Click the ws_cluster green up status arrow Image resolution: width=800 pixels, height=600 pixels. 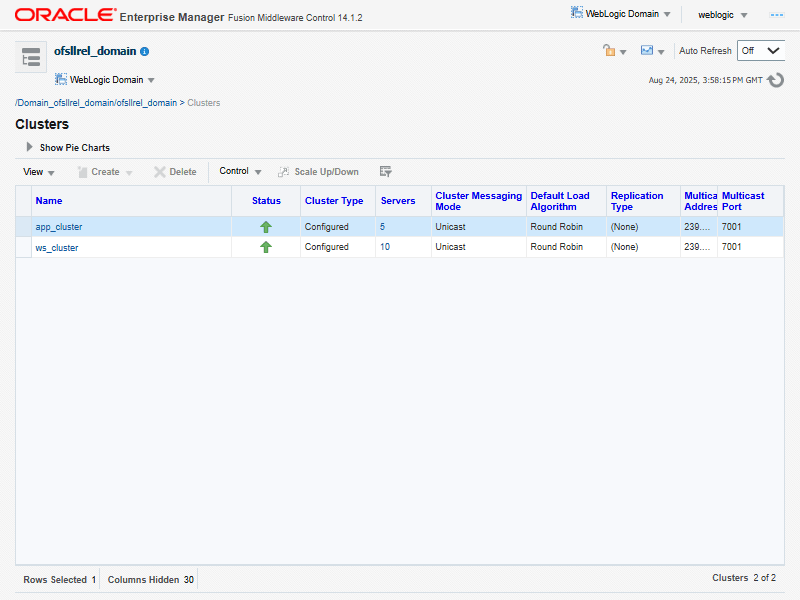pos(266,247)
